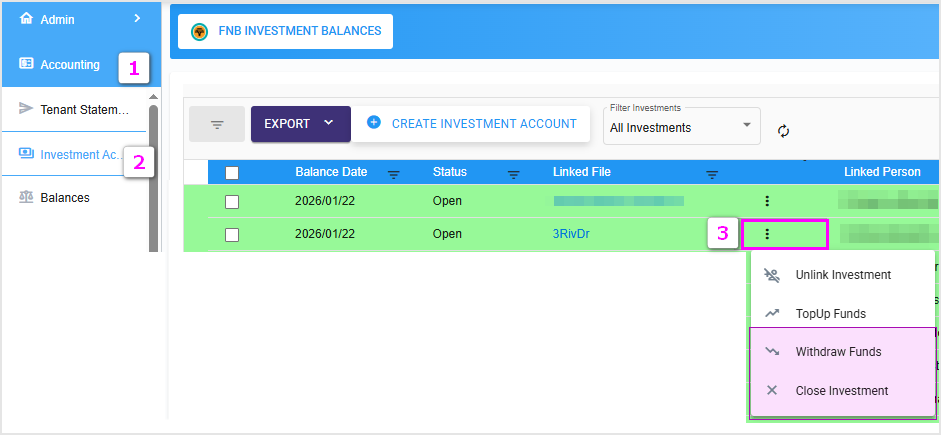Click the Status column filter icon
The width and height of the screenshot is (941, 435).
(513, 174)
